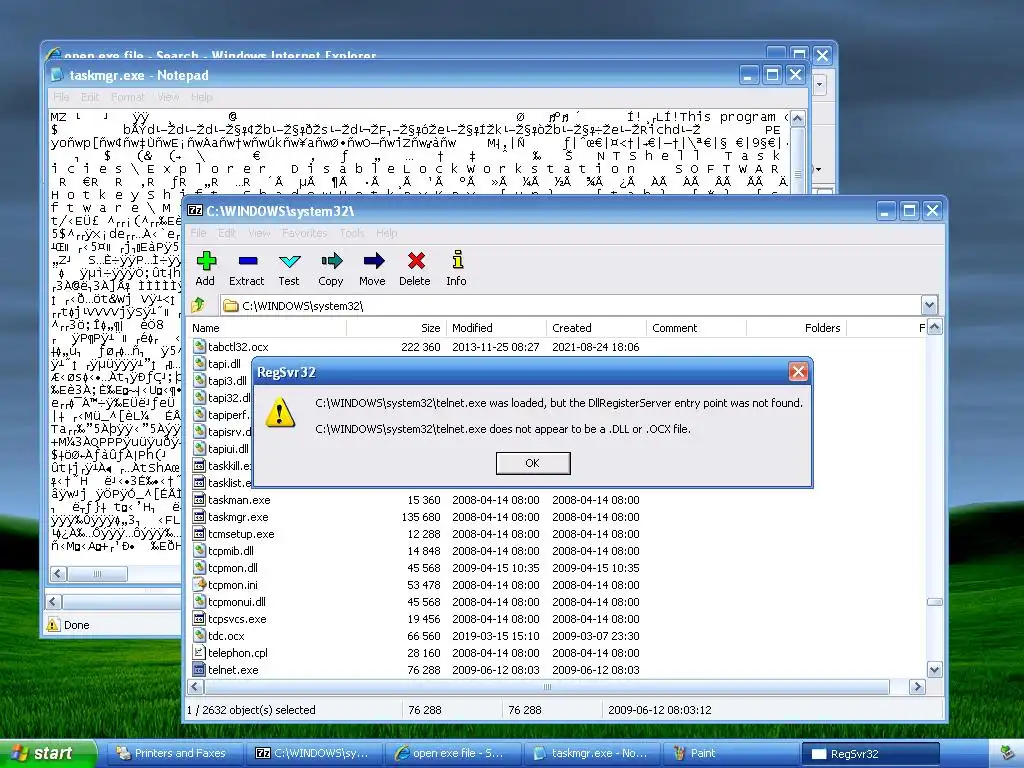This screenshot has width=1024, height=768.
Task: Click the Folders column header
Action: pyautogui.click(x=796, y=328)
